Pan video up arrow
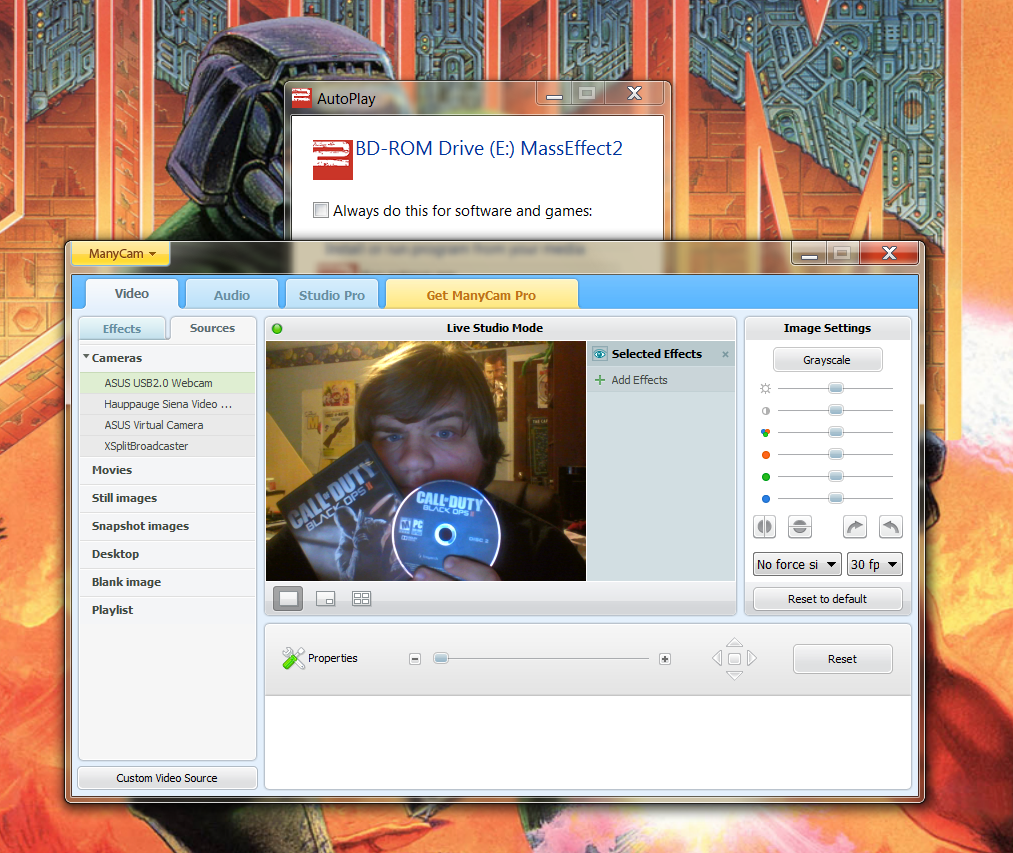 [735, 642]
